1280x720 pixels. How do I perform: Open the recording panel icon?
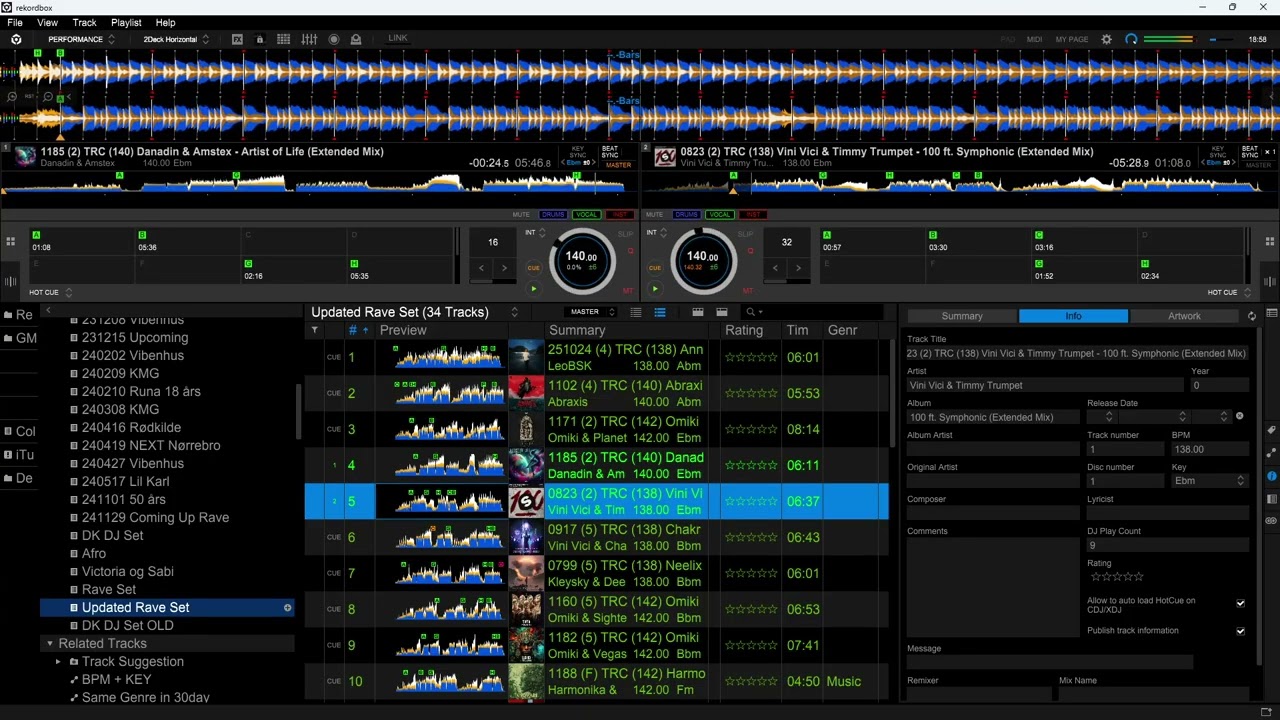tap(333, 39)
